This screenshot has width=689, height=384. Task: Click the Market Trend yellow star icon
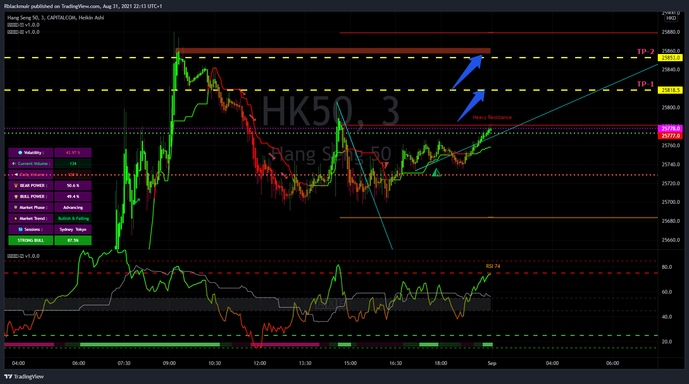click(x=16, y=218)
